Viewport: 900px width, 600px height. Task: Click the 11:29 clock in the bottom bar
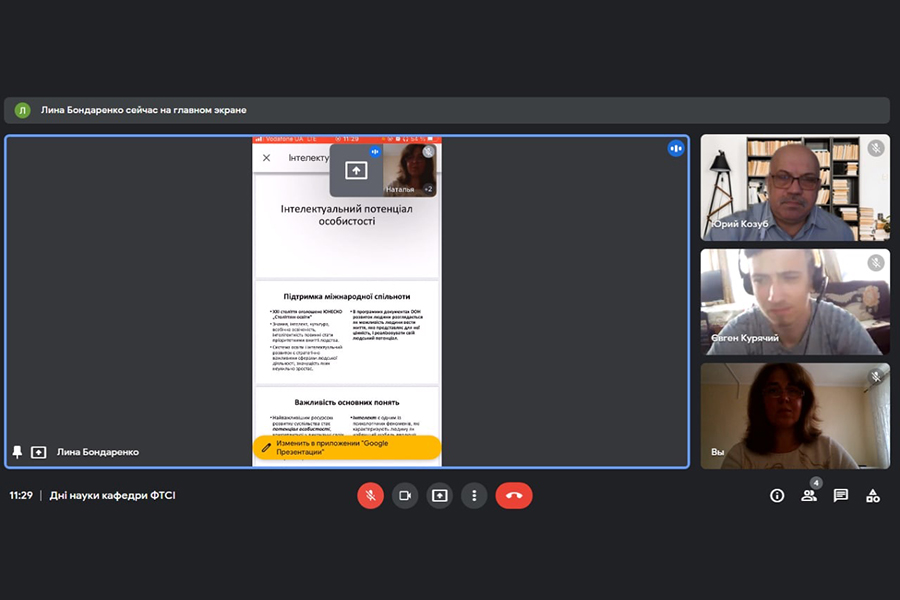tap(21, 496)
